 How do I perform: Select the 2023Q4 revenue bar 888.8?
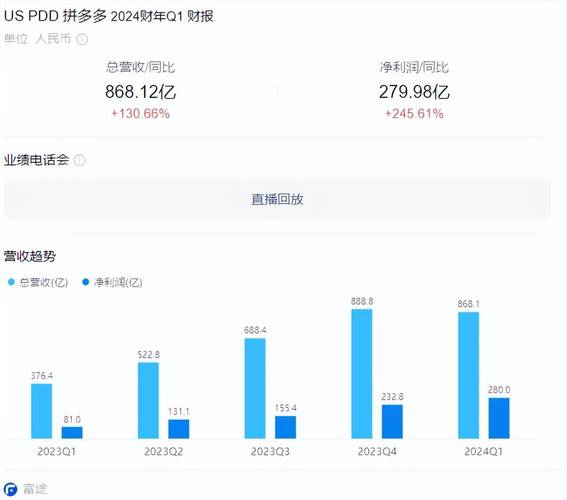pos(362,374)
